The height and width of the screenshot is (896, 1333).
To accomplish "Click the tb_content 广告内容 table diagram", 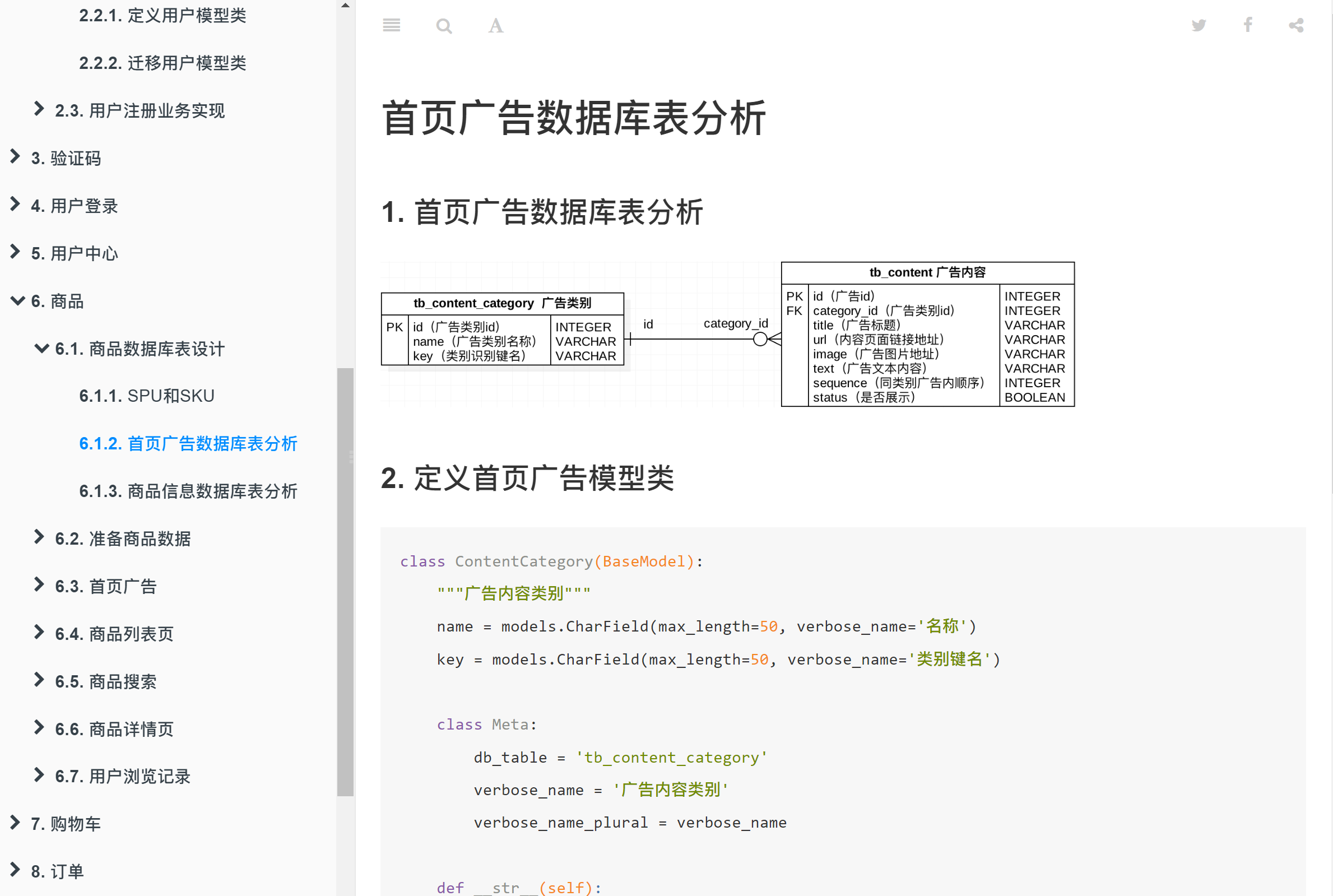I will point(928,335).
